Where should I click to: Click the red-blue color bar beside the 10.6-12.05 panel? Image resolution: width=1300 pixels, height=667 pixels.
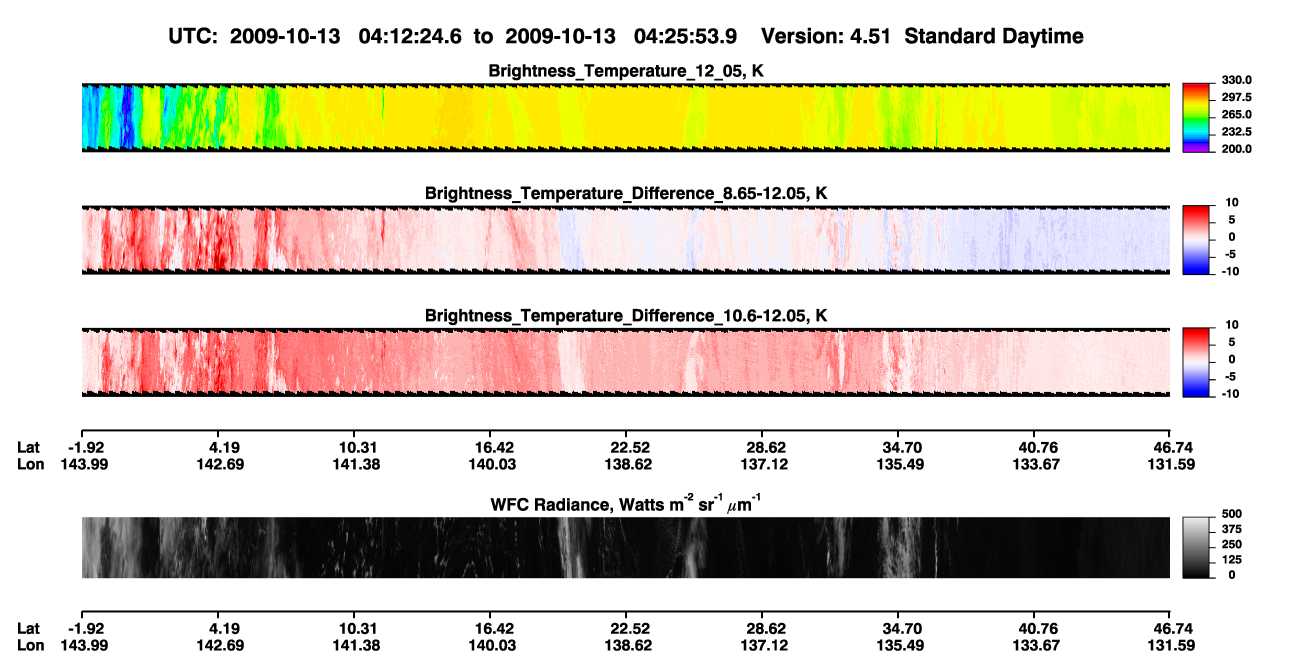pyautogui.click(x=1195, y=362)
